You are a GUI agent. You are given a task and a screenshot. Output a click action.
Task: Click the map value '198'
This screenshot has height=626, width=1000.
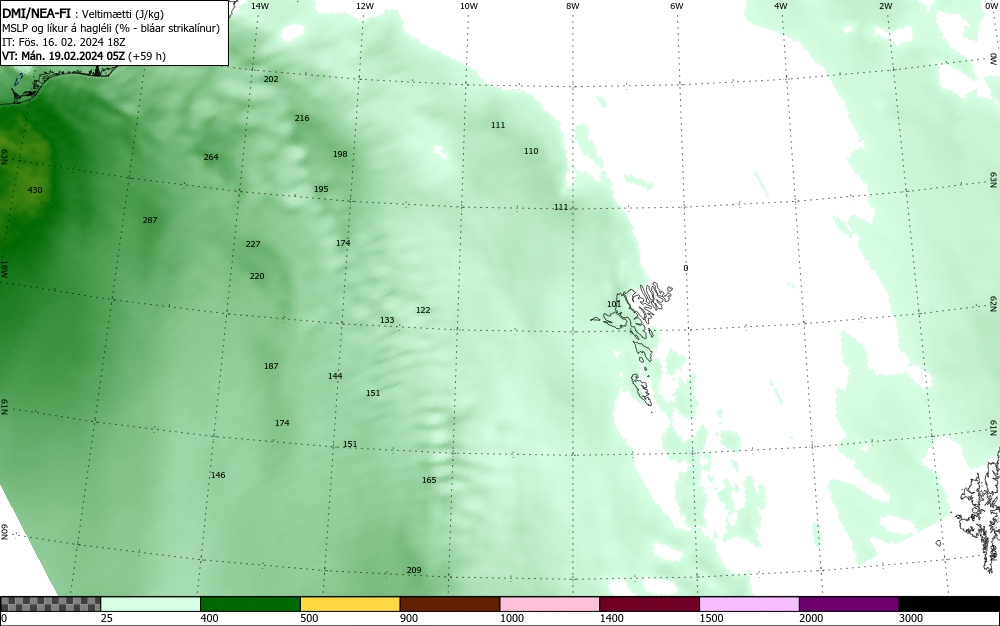341,154
